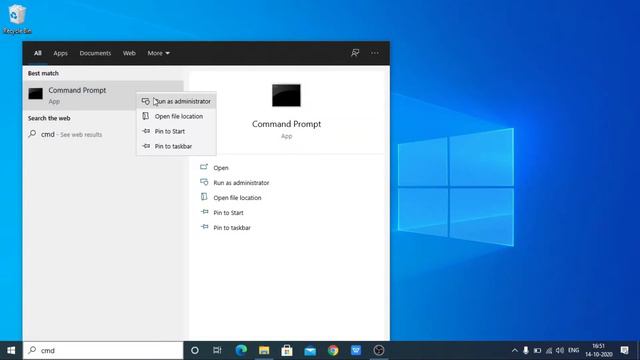This screenshot has width=640, height=360.
Task: Open OBS Studio from taskbar
Action: click(379, 350)
